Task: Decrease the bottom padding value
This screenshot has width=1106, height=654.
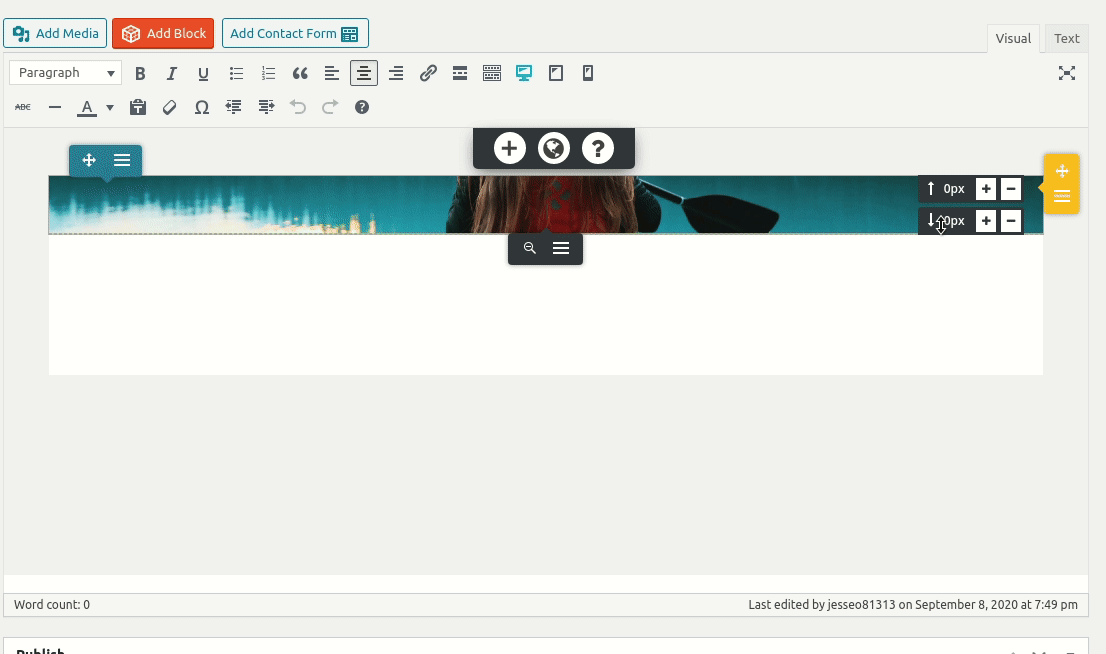Action: (1011, 221)
